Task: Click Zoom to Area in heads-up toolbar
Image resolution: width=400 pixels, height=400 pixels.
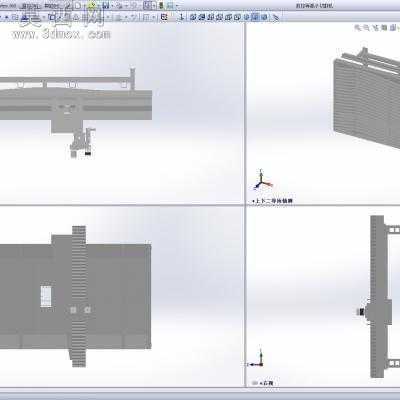Action: click(x=366, y=28)
